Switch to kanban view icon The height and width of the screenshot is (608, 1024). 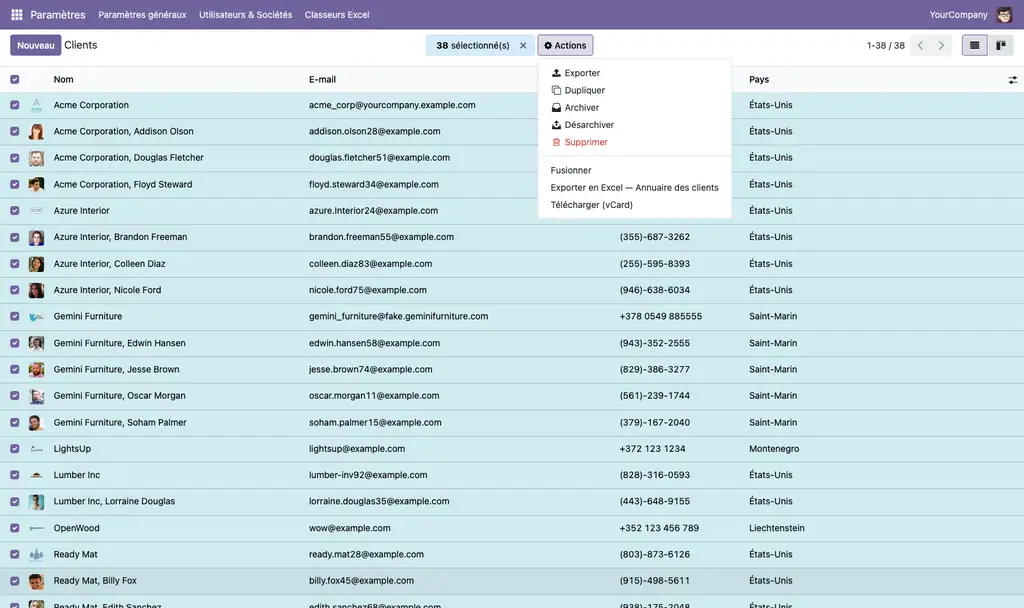click(1000, 45)
